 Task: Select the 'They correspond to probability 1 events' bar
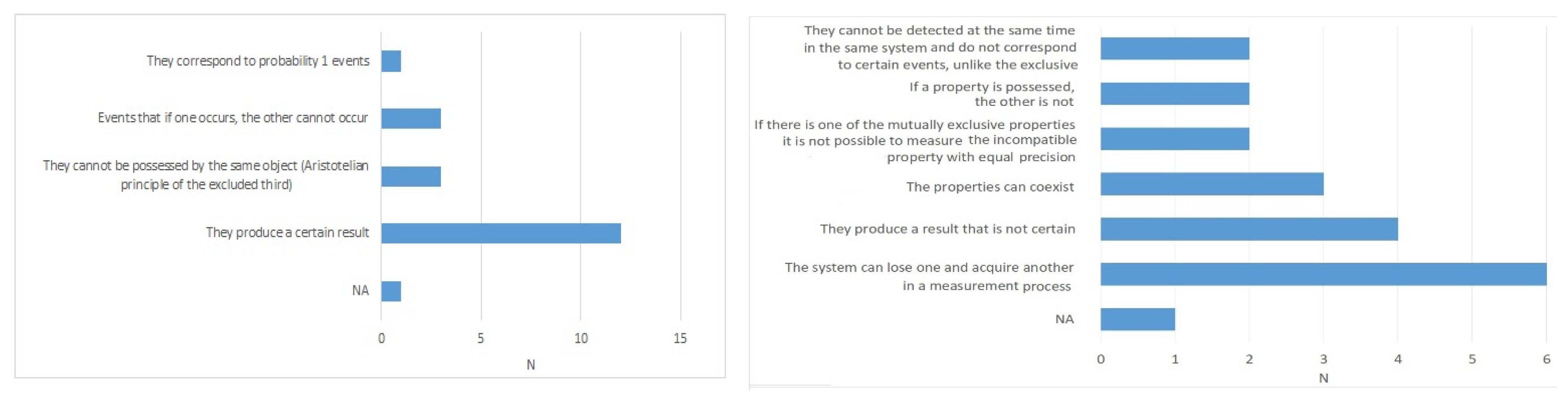click(x=392, y=61)
